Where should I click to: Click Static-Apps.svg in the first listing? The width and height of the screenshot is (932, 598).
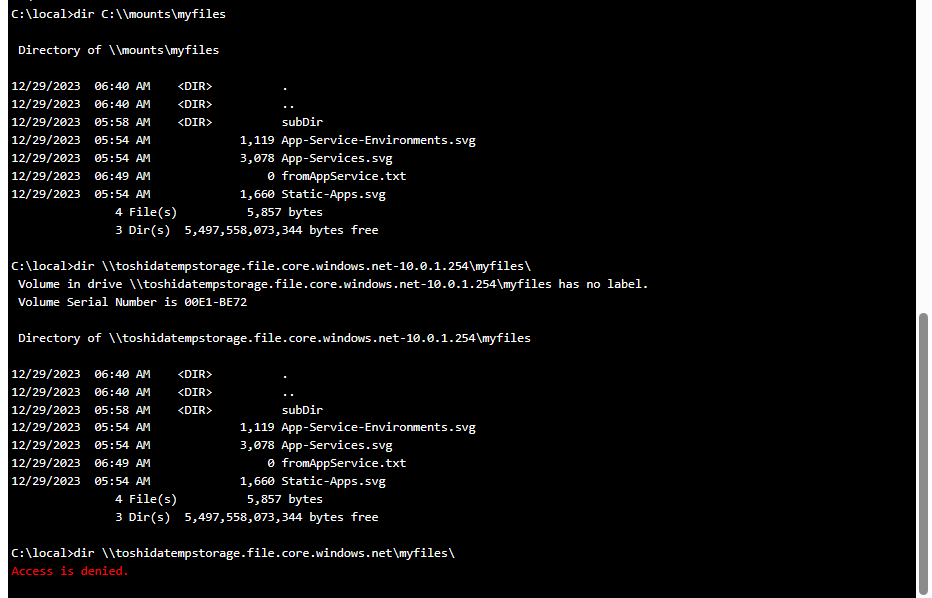point(333,194)
